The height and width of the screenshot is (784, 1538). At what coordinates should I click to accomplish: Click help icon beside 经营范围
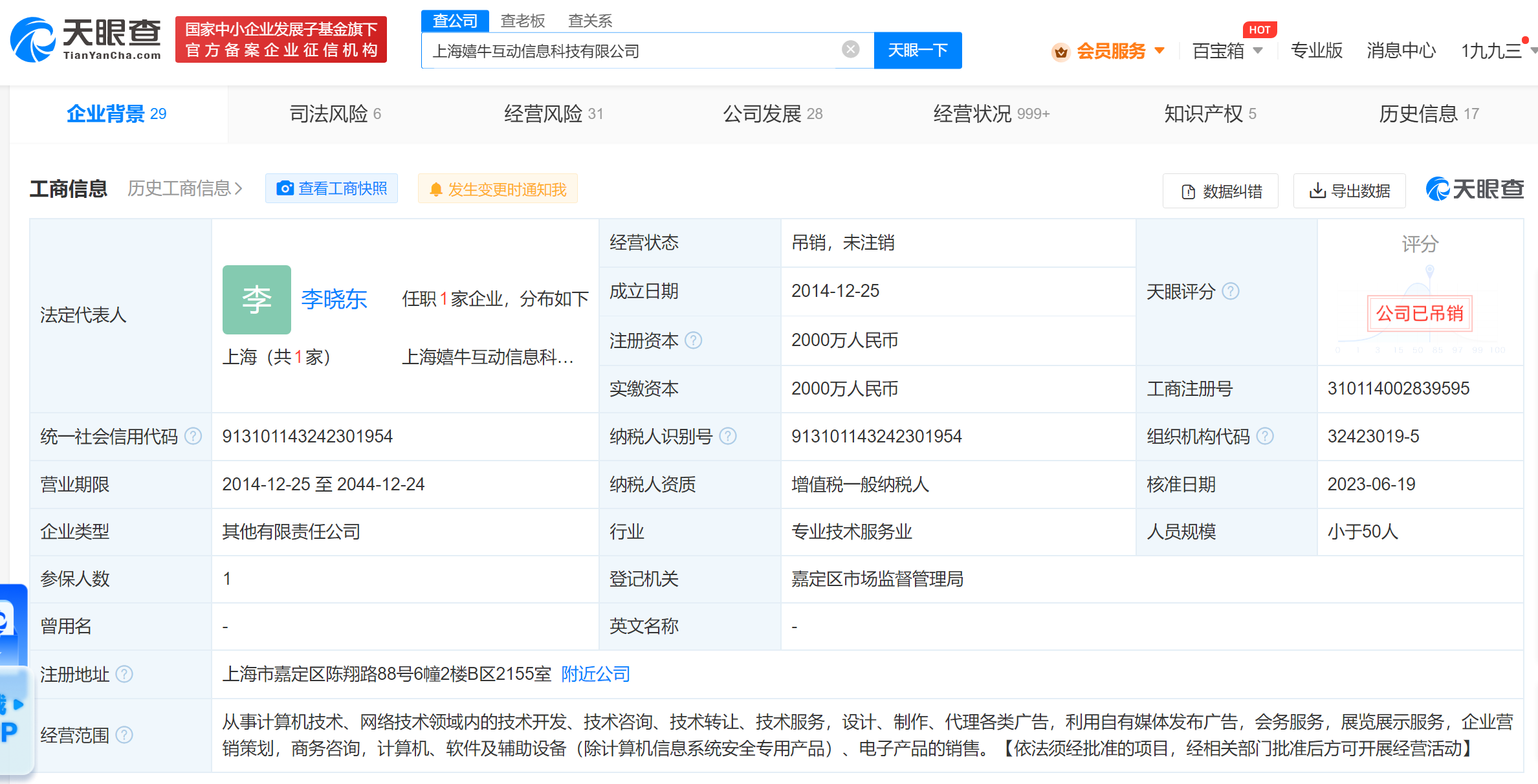pos(124,735)
